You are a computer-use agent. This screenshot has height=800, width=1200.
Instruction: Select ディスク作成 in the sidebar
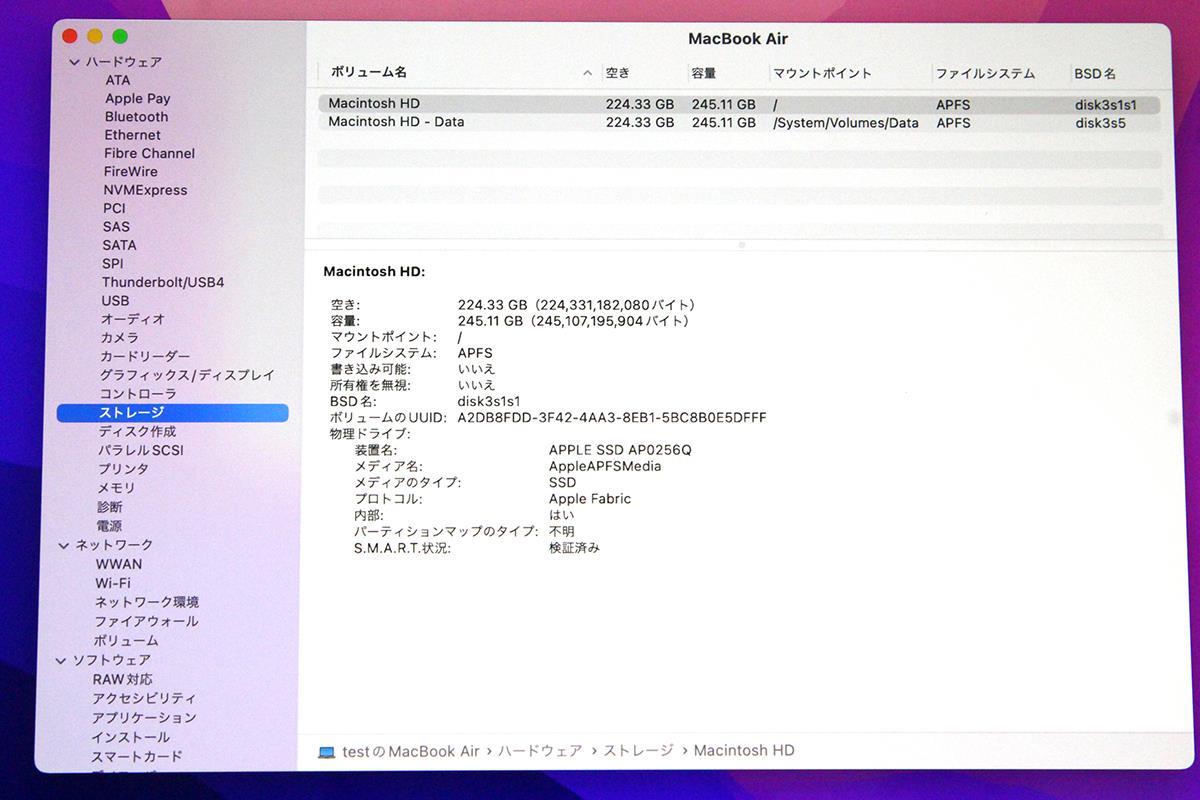[x=137, y=431]
